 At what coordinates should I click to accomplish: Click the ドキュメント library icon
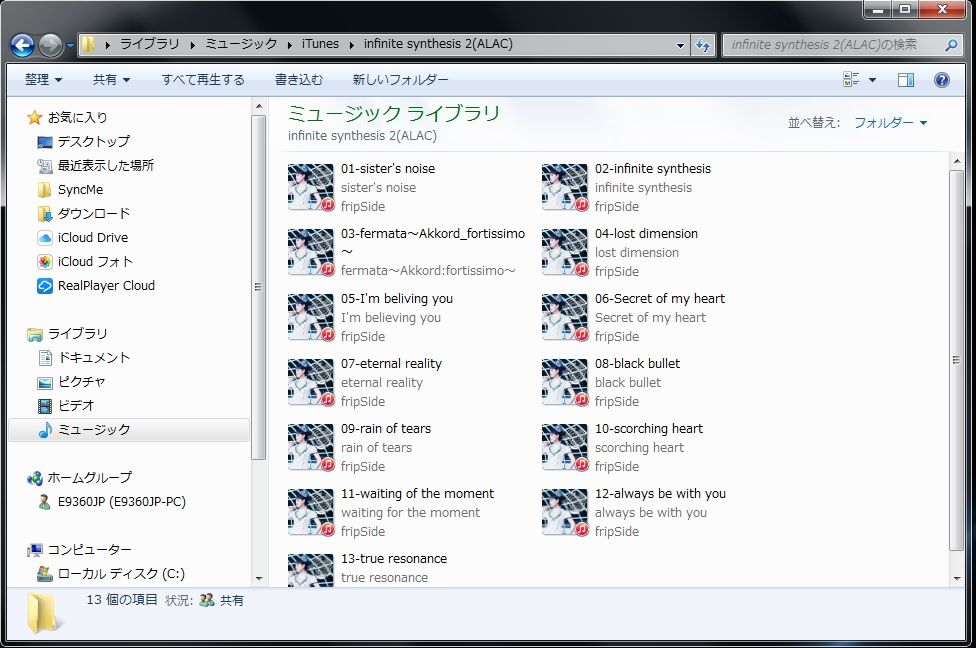[x=45, y=358]
